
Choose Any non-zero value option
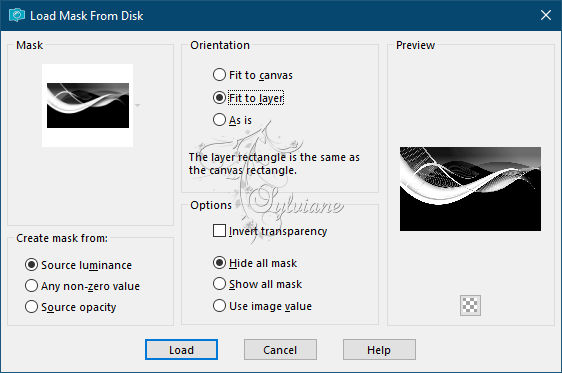coord(82,286)
